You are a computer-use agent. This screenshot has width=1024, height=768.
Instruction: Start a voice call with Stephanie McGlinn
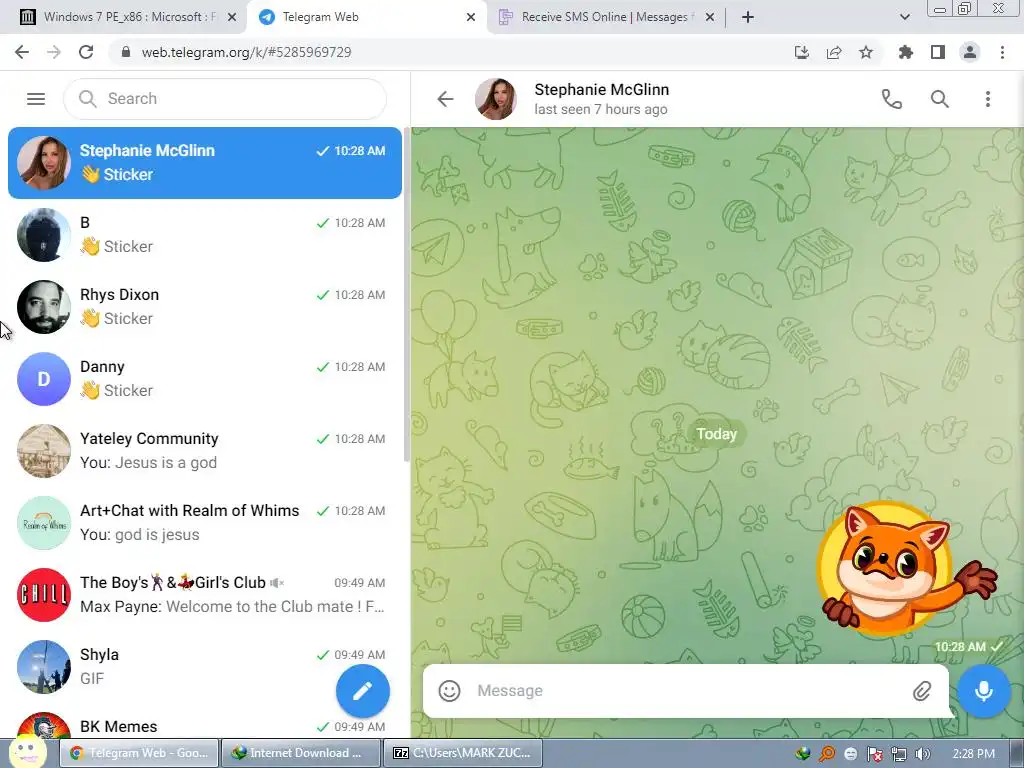click(x=891, y=99)
